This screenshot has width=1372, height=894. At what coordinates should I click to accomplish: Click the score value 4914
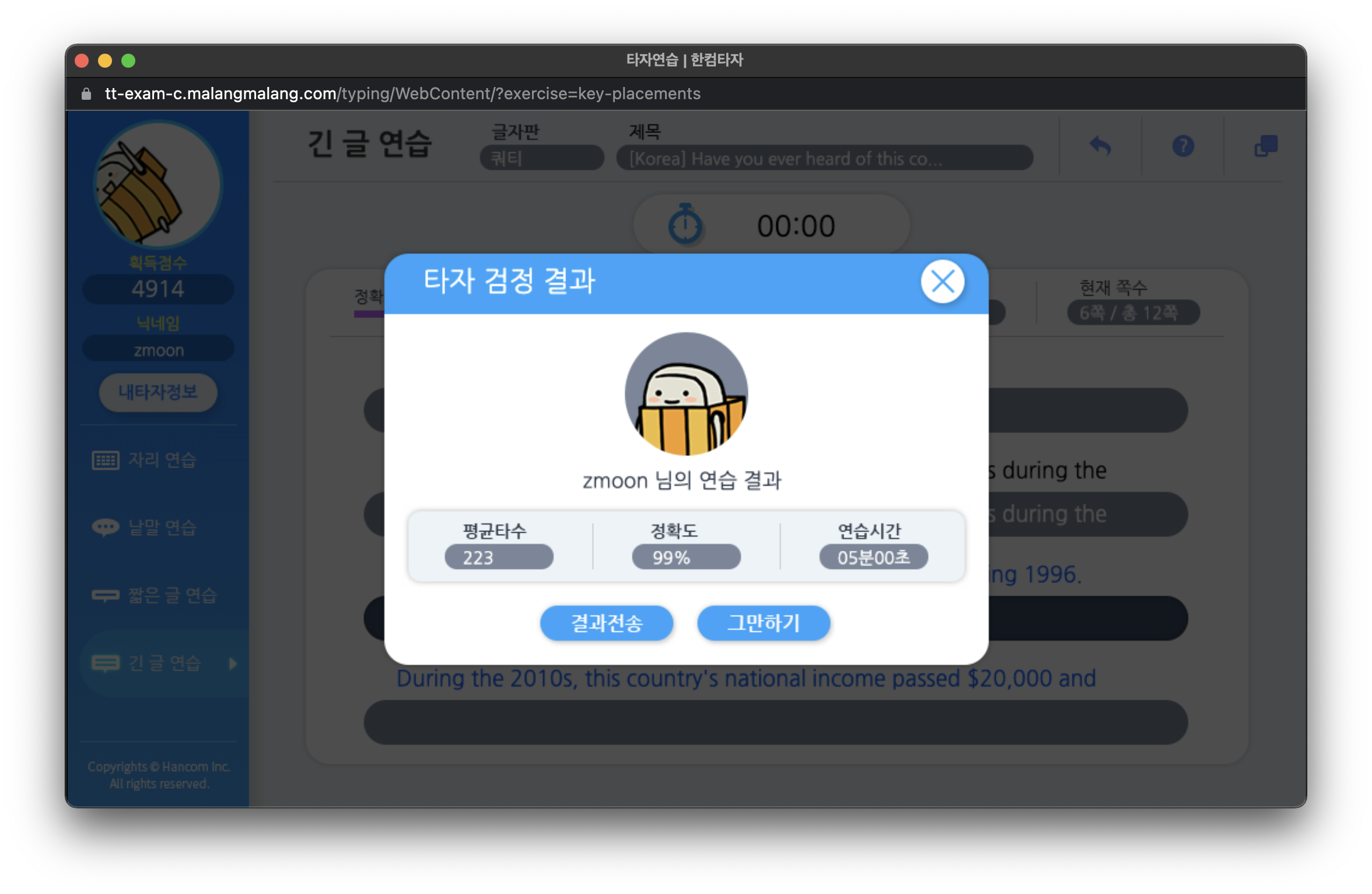(158, 289)
